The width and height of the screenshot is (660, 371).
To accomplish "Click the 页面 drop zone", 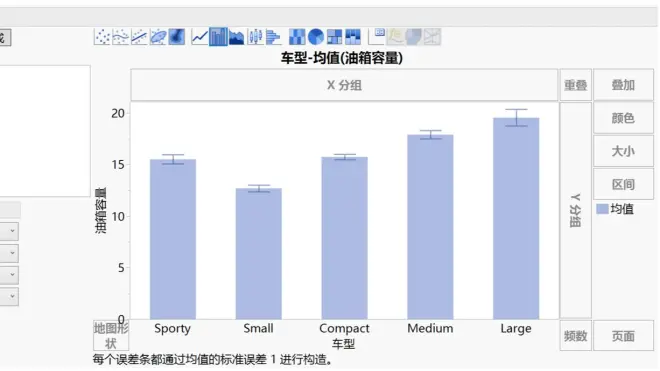I will pos(623,336).
